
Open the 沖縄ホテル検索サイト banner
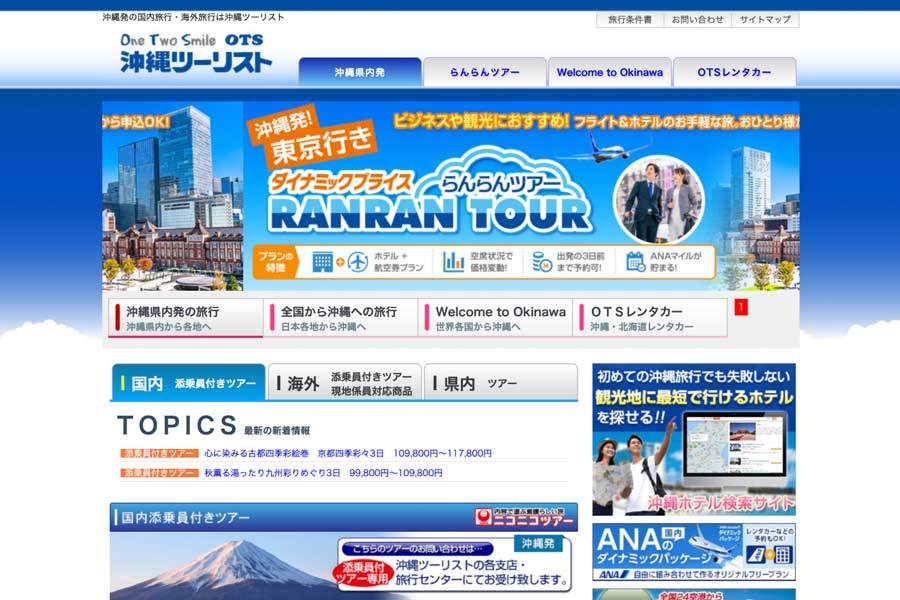(x=694, y=439)
